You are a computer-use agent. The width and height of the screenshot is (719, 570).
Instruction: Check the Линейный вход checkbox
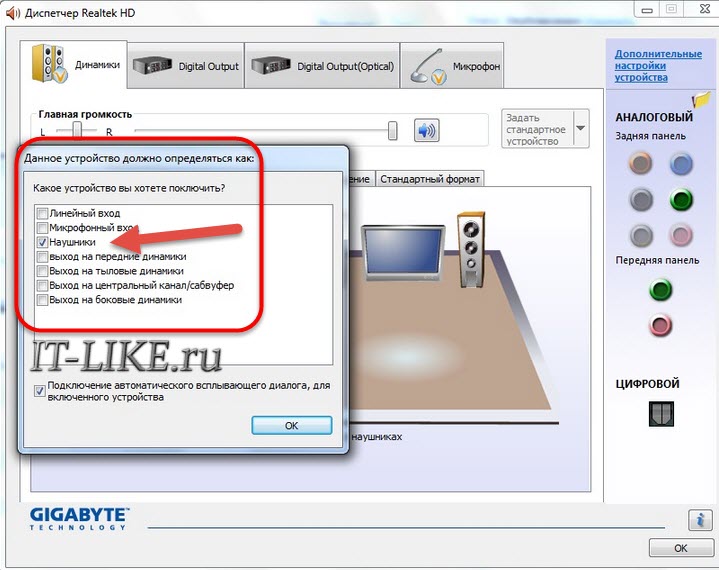(x=42, y=213)
